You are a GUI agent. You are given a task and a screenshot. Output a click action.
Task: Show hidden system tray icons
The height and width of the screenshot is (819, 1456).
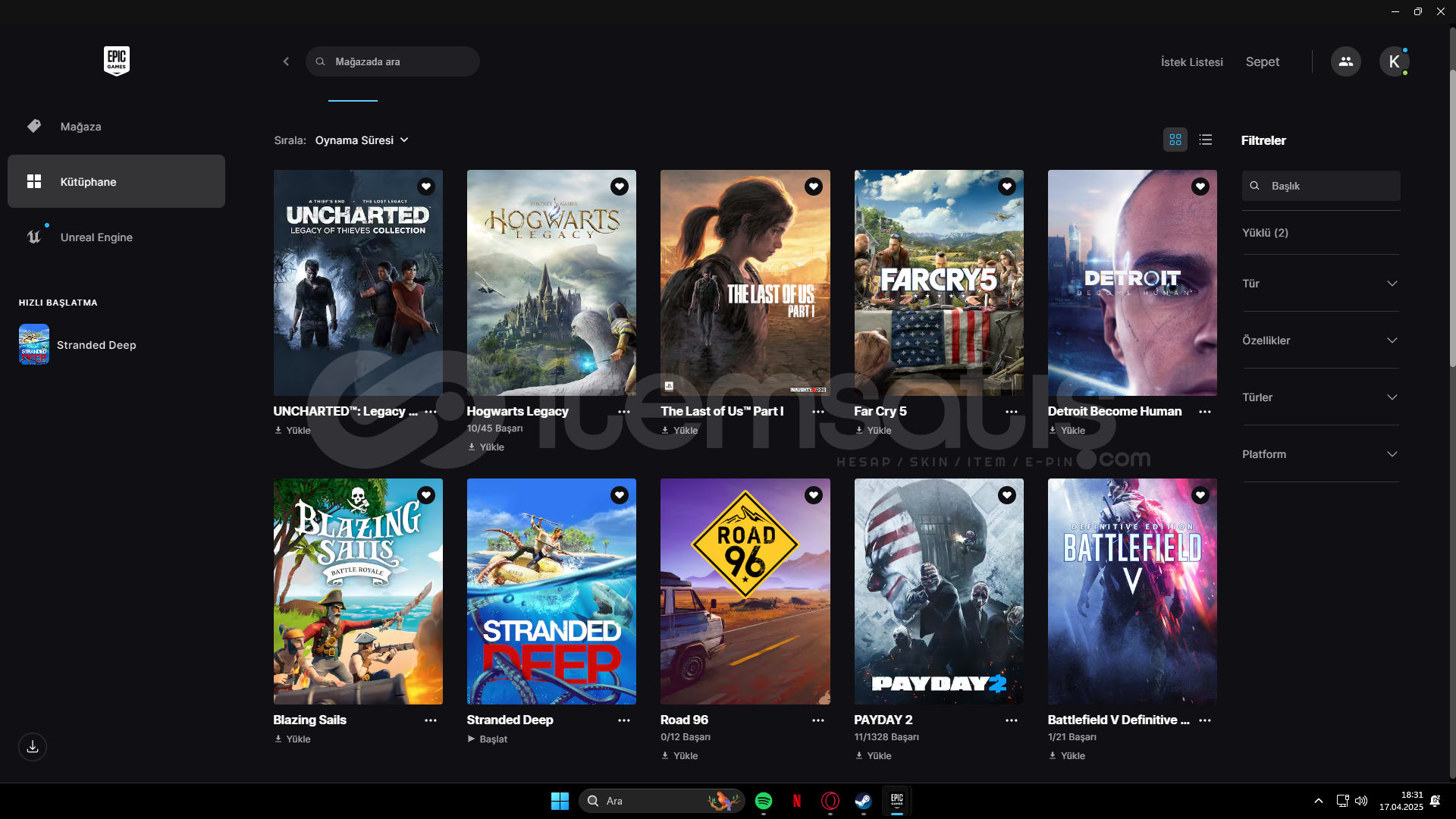(1319, 801)
